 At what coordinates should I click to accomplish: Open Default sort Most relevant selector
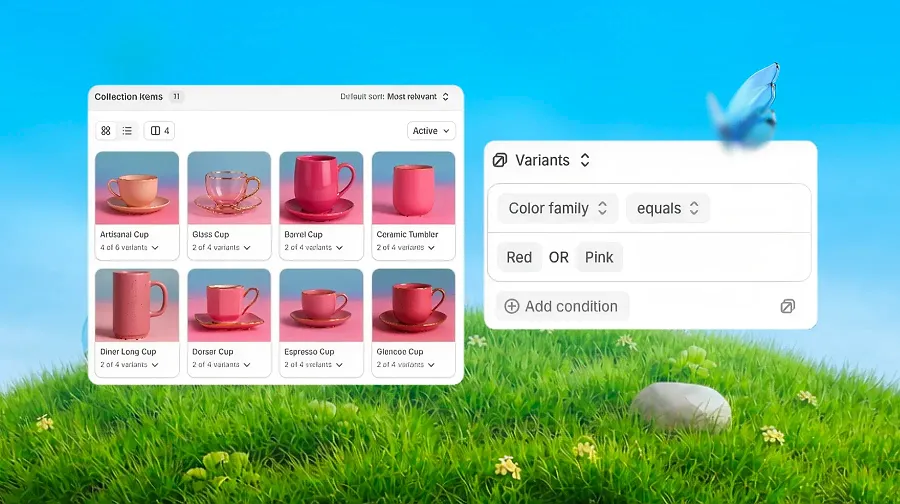point(394,96)
